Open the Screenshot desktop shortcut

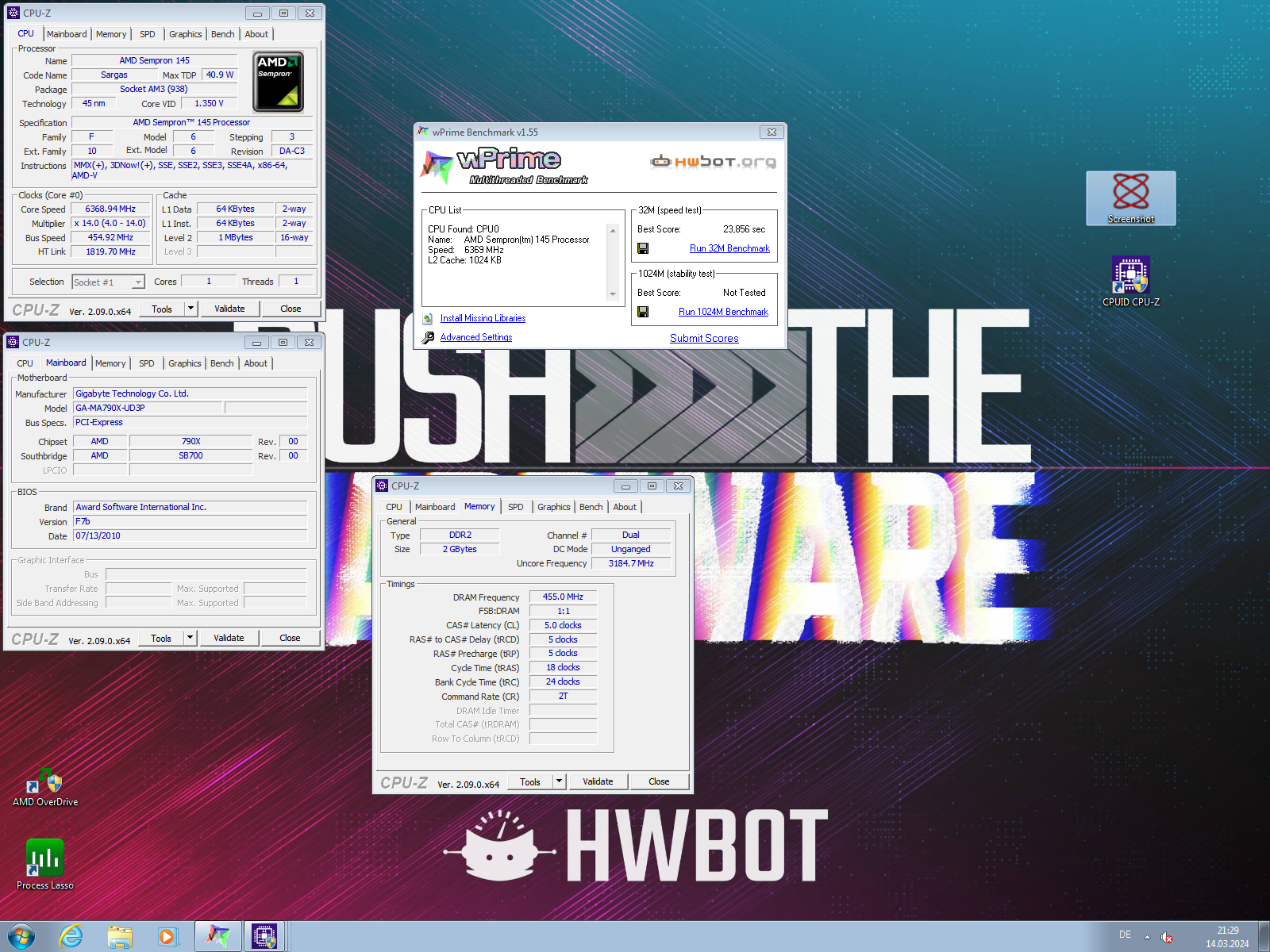(1130, 198)
